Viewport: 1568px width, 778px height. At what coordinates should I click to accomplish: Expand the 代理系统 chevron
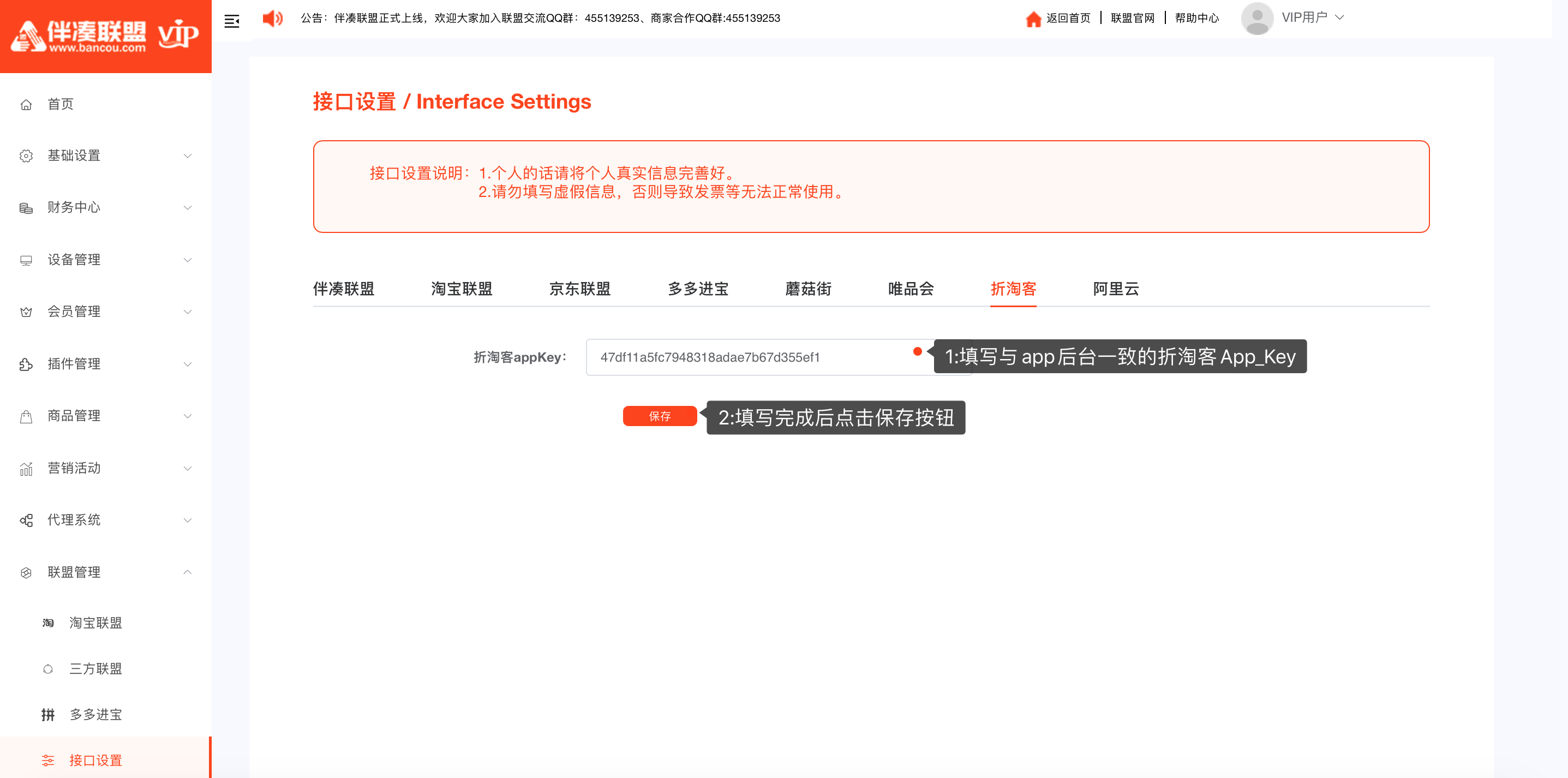(188, 520)
